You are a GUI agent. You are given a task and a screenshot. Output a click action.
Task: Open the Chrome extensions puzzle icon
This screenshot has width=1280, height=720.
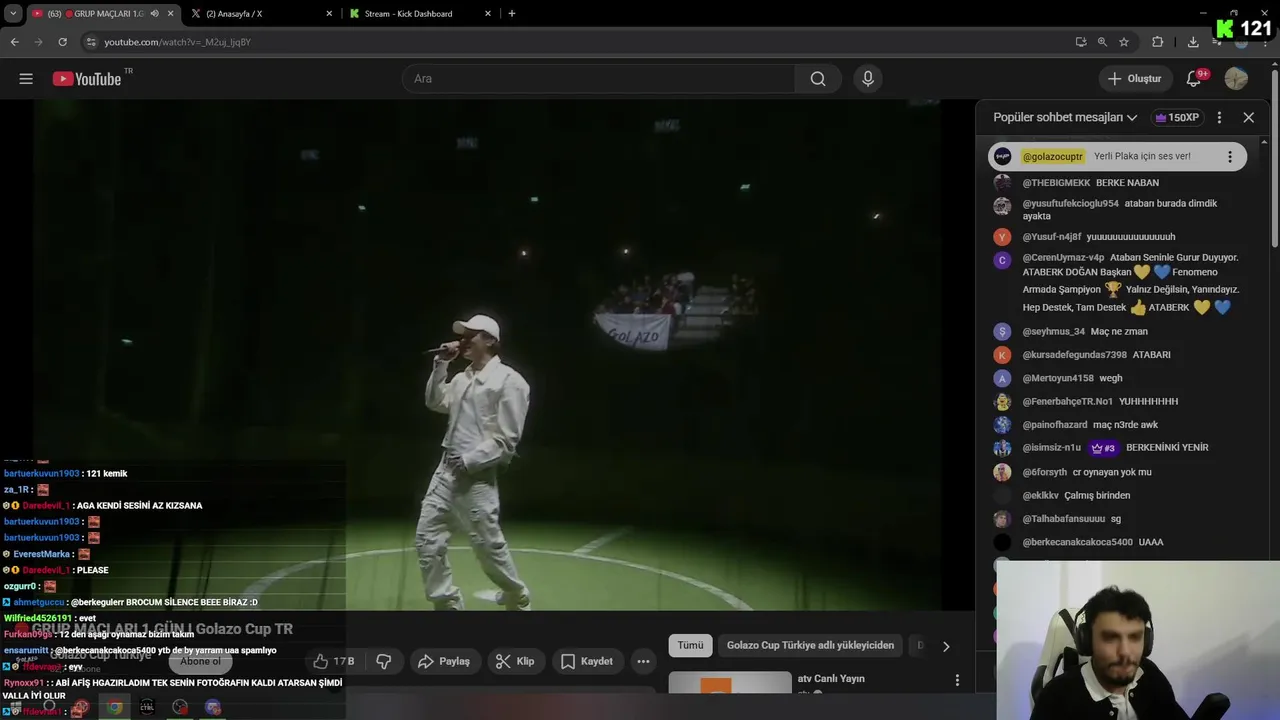click(x=1158, y=42)
